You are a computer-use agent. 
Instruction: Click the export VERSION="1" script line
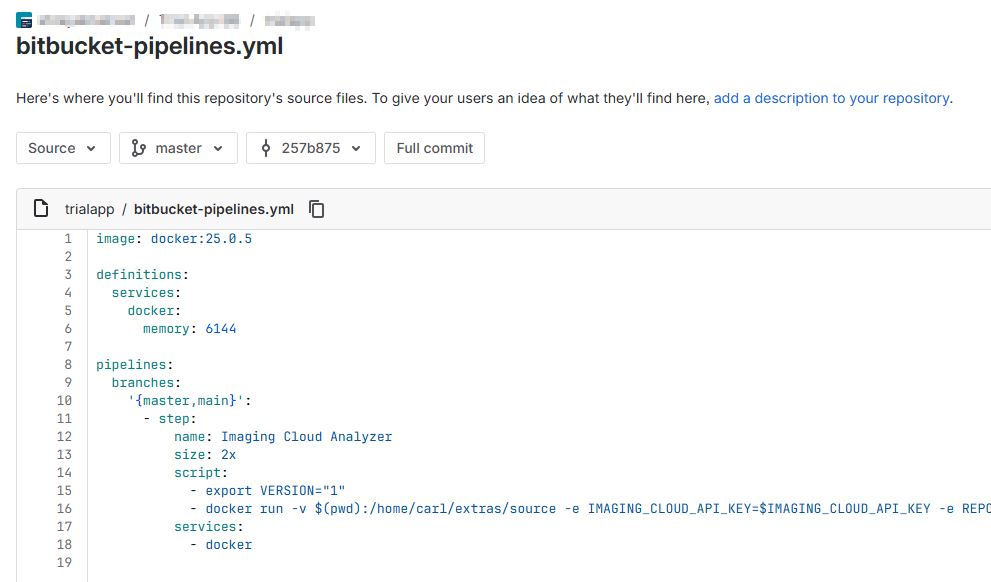274,490
